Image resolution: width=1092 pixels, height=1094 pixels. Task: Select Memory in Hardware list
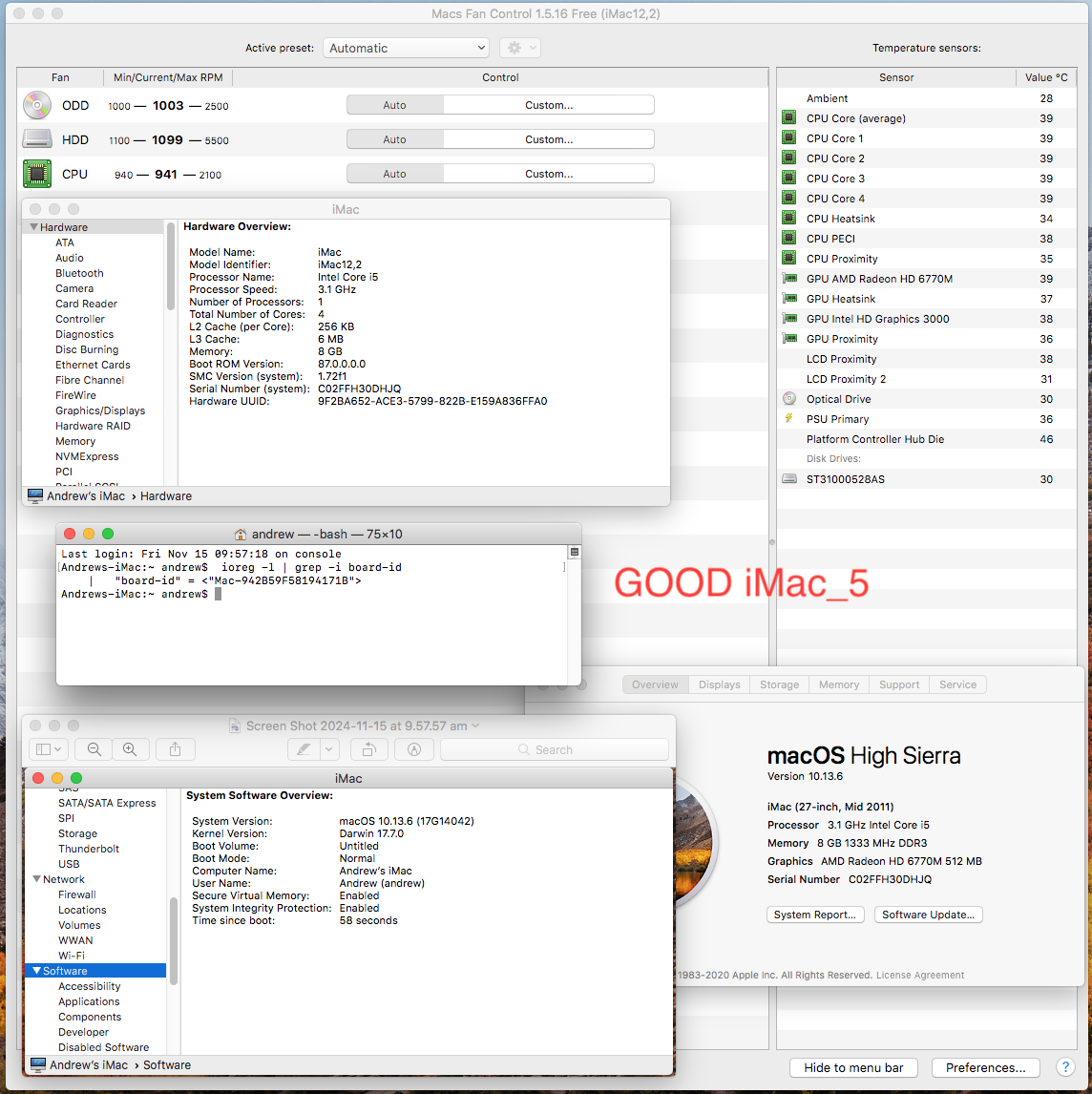[74, 441]
